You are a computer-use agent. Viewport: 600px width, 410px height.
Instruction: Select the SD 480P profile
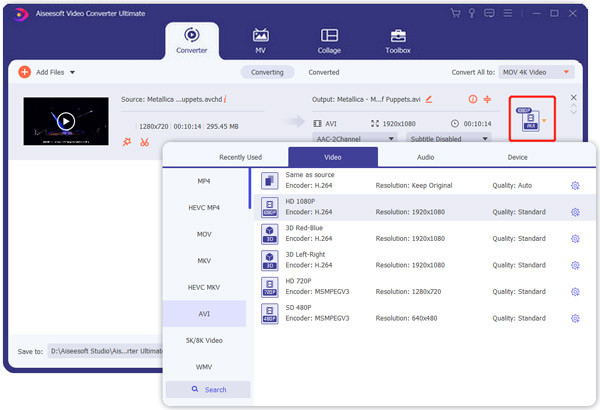[x=425, y=313]
